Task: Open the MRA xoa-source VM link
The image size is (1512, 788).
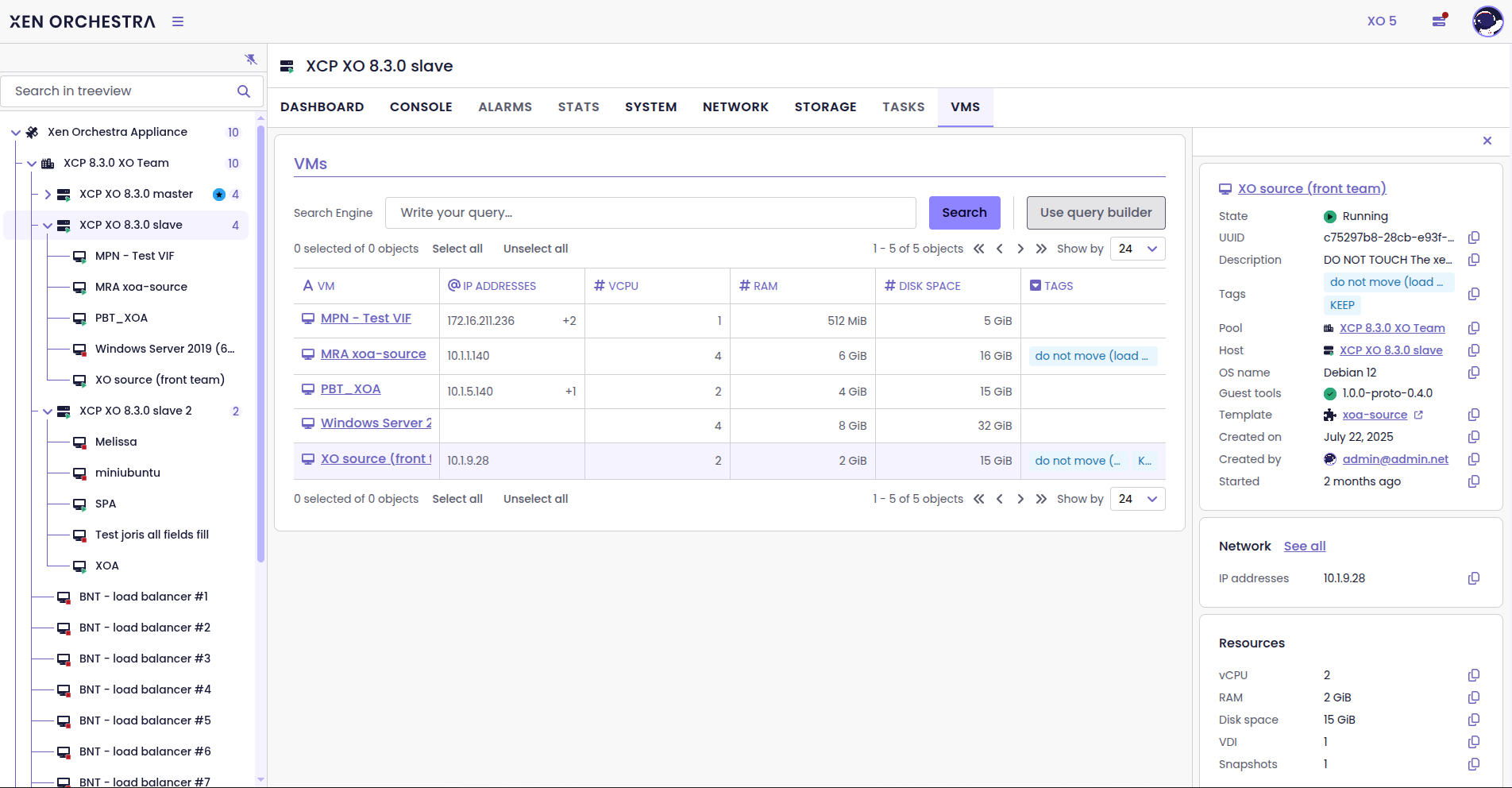Action: 373,354
